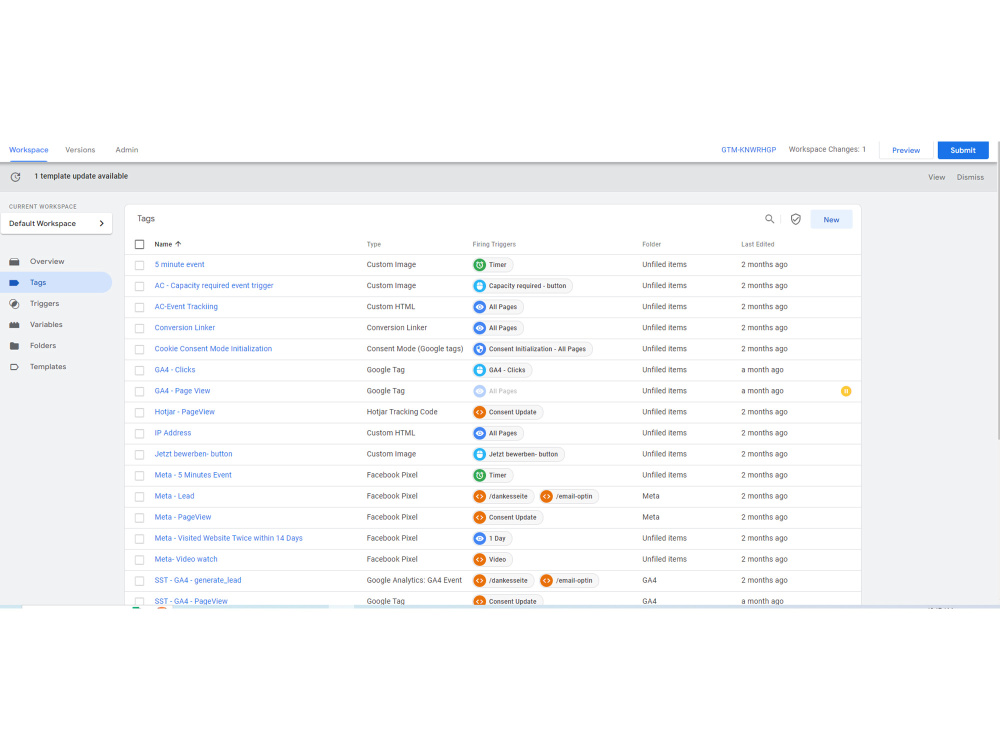The width and height of the screenshot is (1000, 750).
Task: Switch to the Workspace tab
Action: [x=29, y=150]
